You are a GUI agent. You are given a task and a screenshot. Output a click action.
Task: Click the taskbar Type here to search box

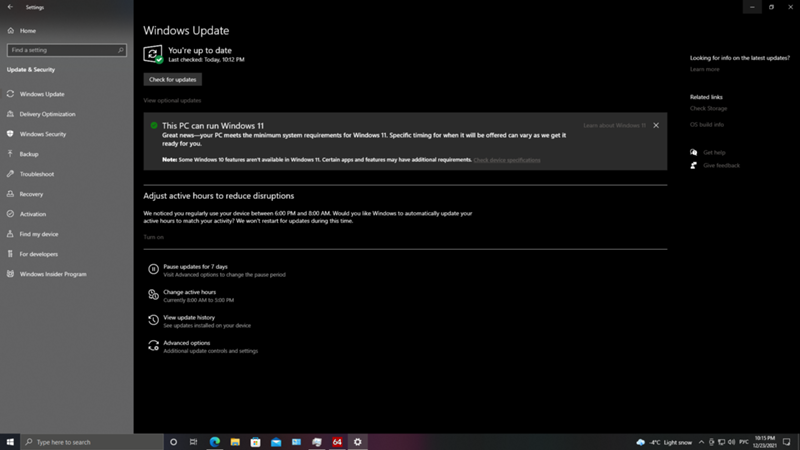pos(92,442)
